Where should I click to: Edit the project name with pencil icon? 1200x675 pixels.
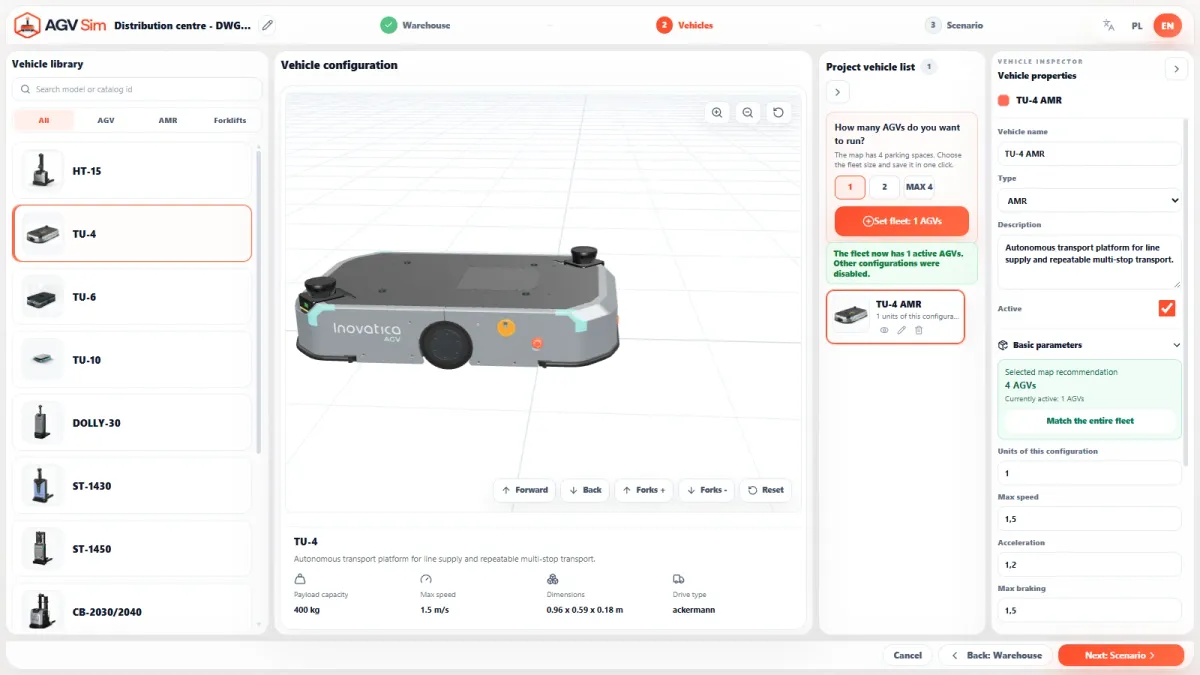coord(267,25)
